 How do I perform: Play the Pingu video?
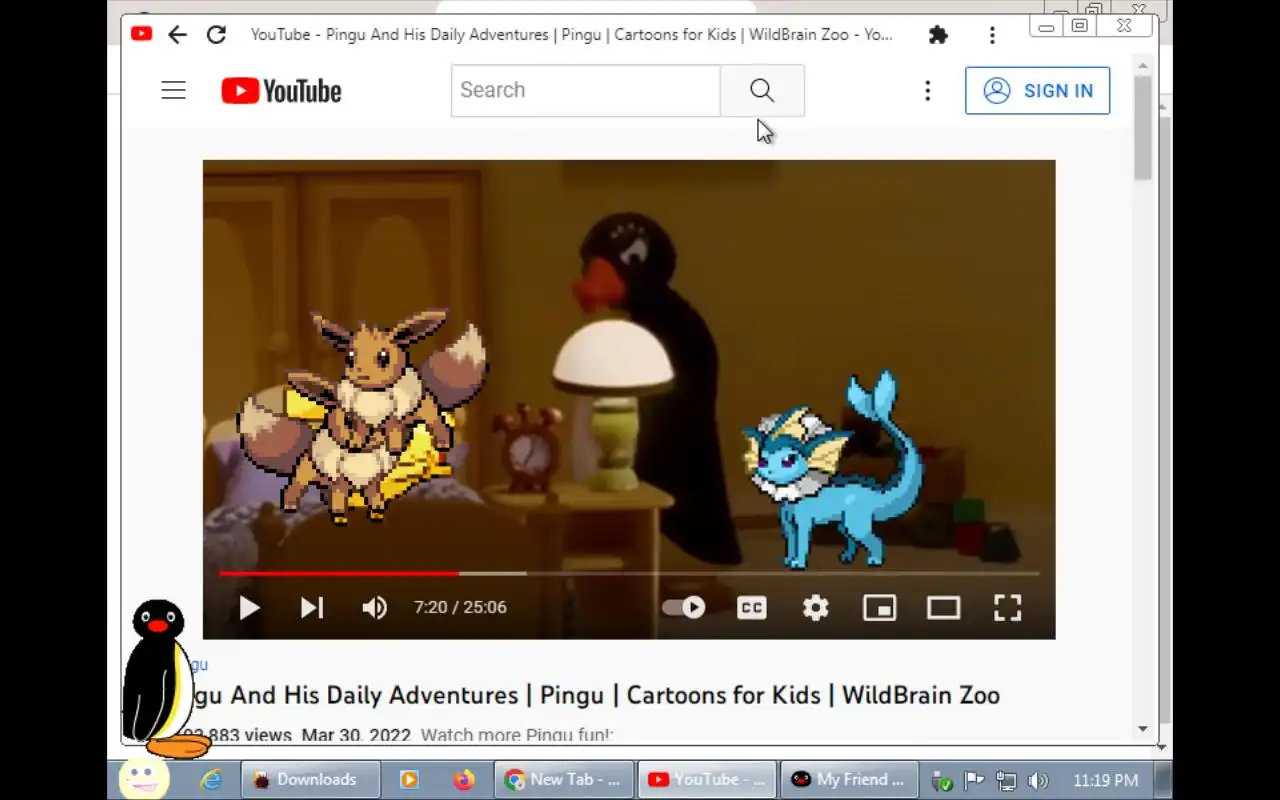click(x=249, y=607)
